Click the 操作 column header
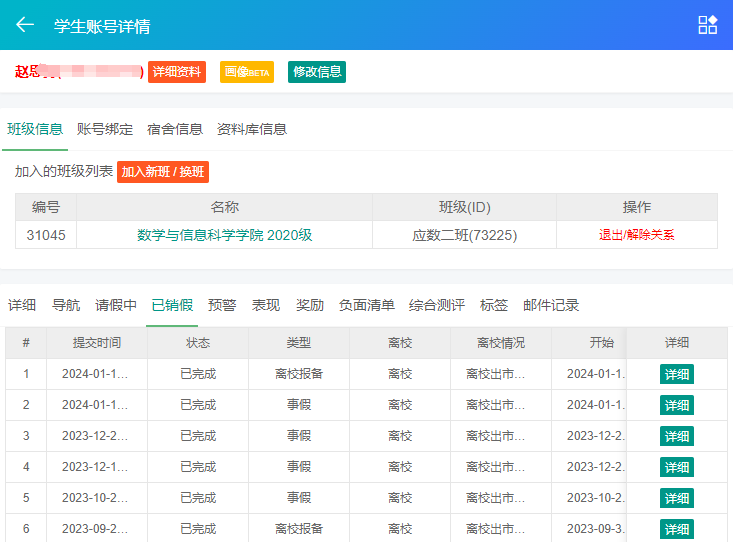 pos(637,207)
